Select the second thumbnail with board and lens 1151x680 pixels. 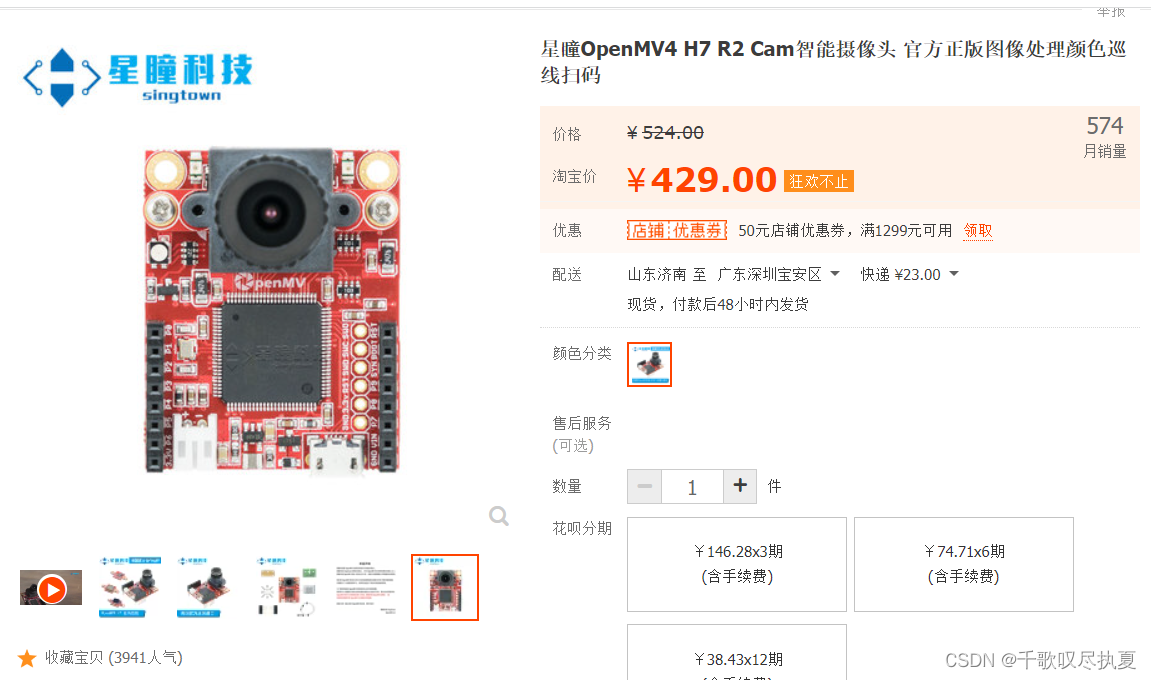pos(130,587)
